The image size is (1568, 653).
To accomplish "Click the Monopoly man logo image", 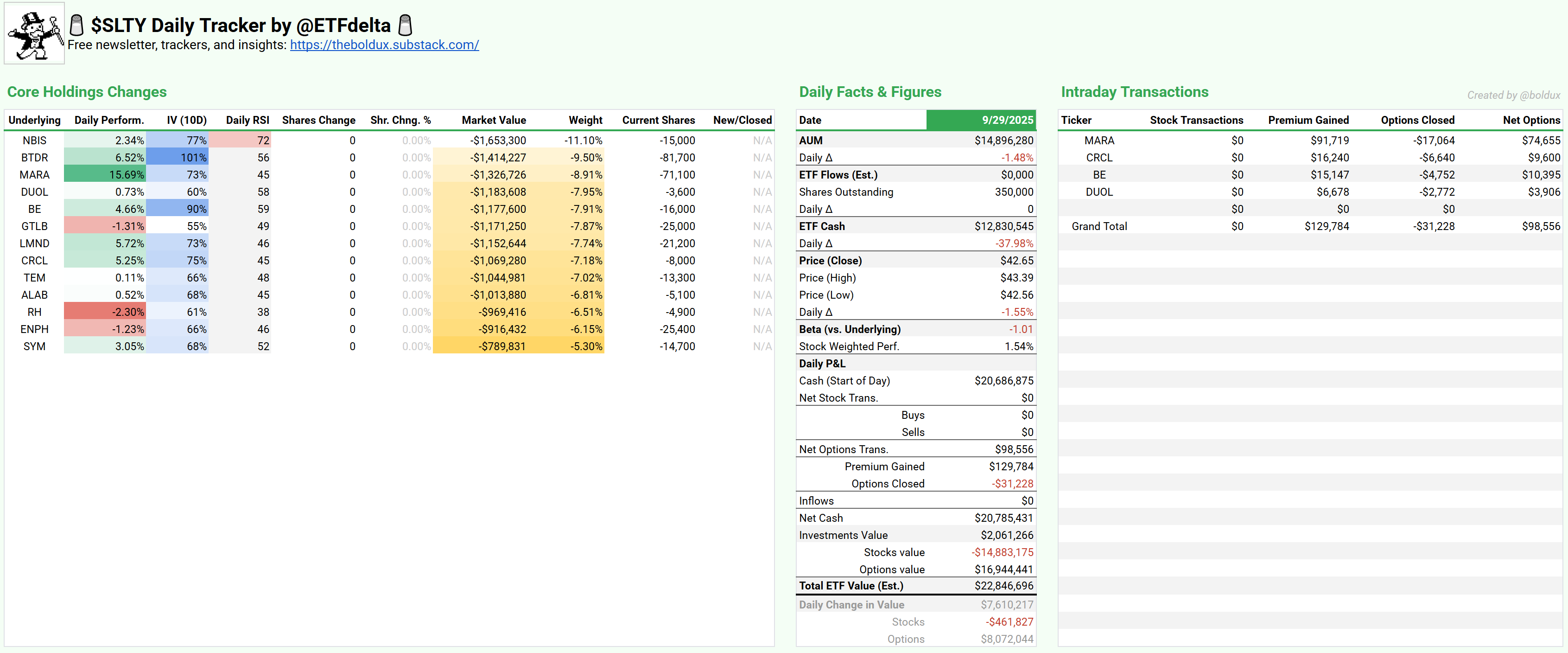I will pos(35,33).
